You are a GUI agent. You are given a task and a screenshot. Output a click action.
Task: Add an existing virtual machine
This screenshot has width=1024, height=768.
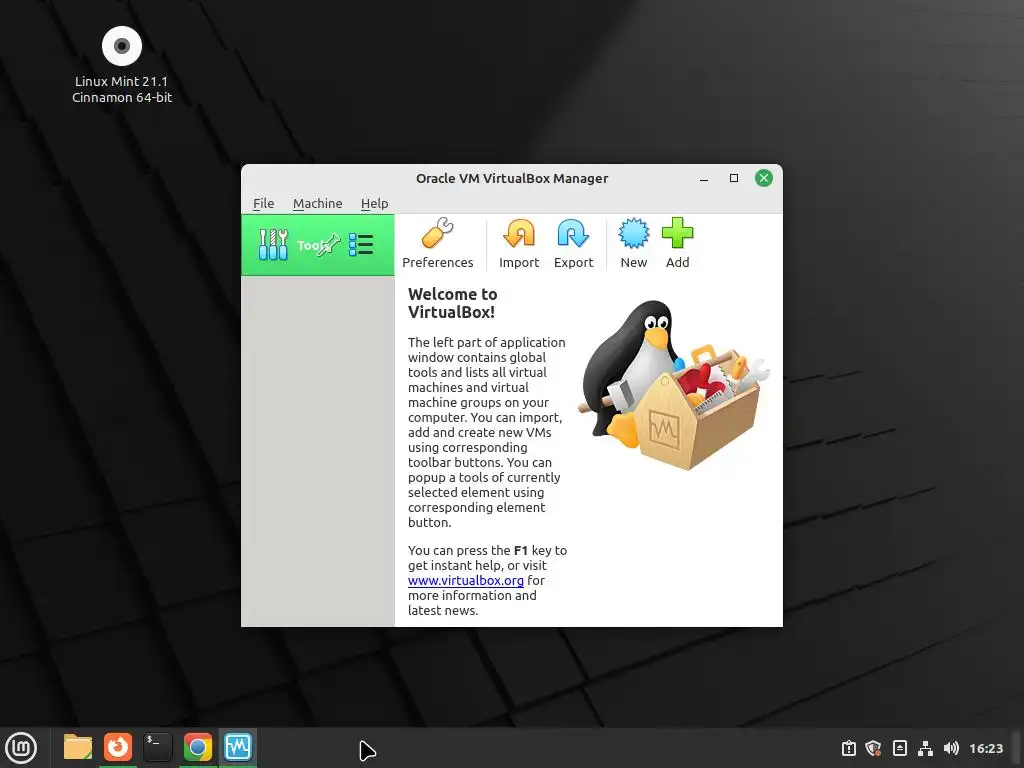click(677, 244)
